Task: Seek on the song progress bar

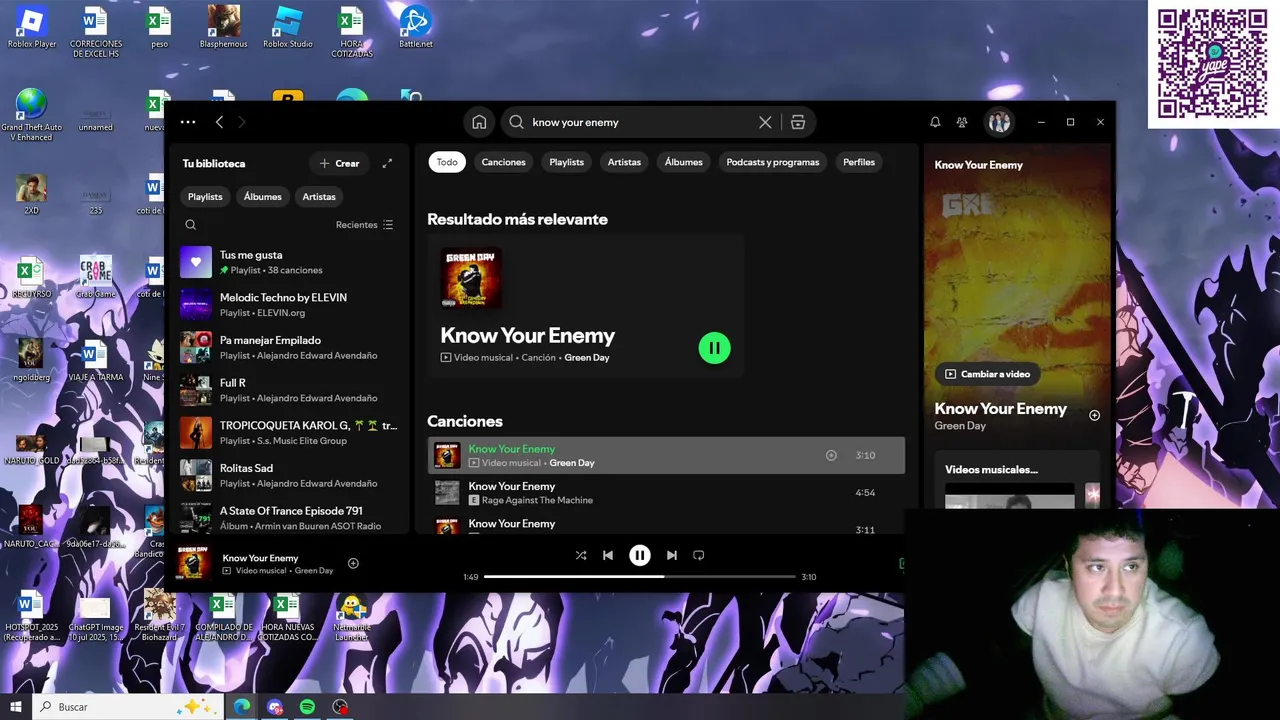Action: (x=639, y=577)
